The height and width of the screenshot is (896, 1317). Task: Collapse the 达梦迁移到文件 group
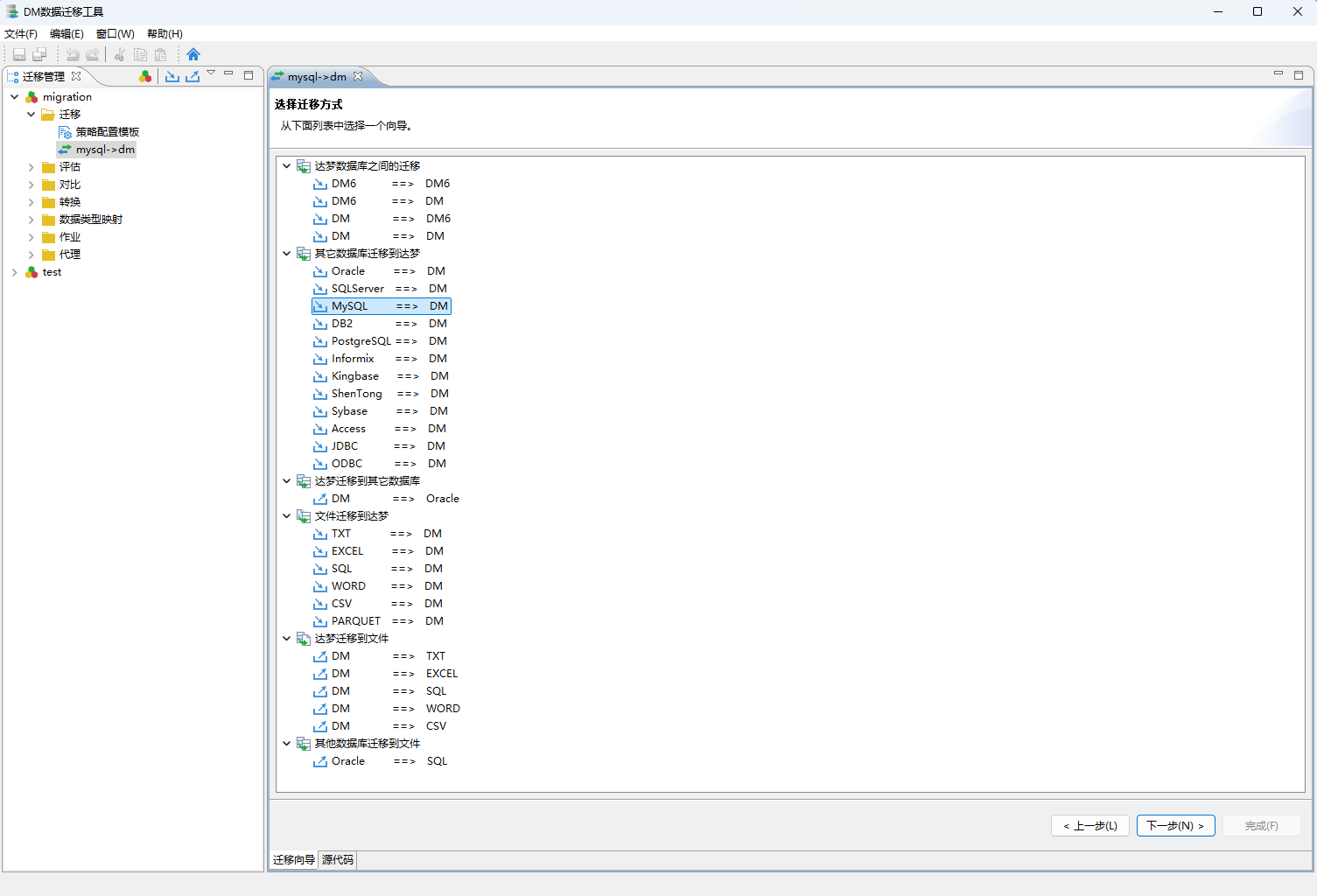[286, 638]
